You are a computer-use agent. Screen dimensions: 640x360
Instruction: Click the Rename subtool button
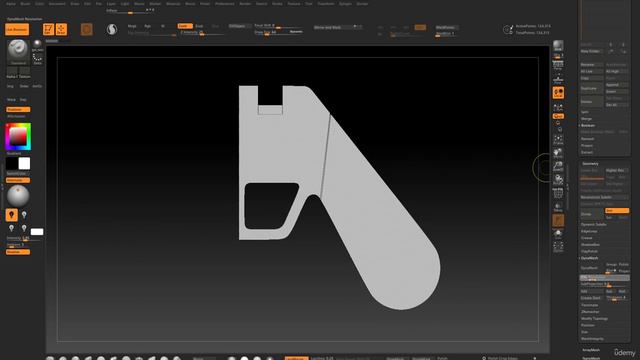591,64
